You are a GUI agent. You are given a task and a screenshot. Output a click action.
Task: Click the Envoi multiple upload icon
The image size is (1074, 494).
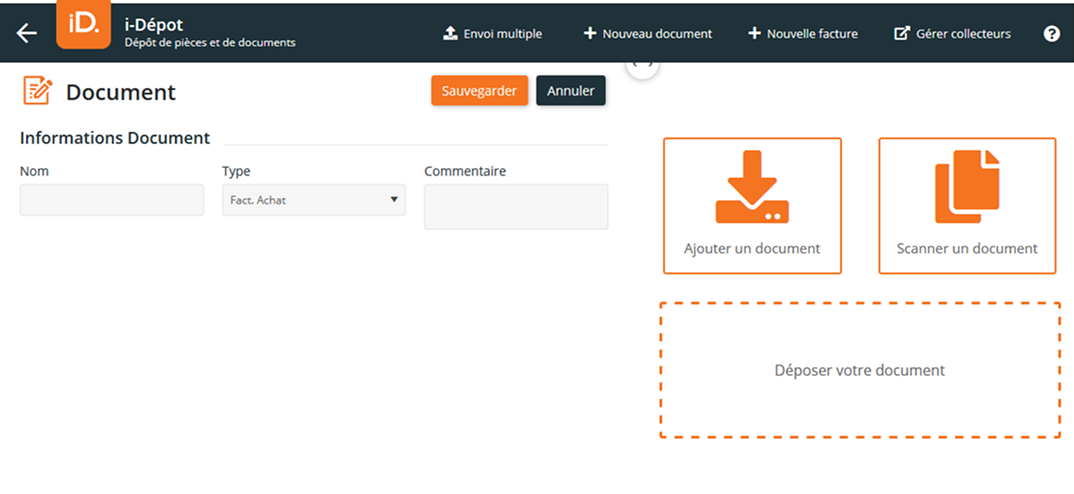coord(450,34)
